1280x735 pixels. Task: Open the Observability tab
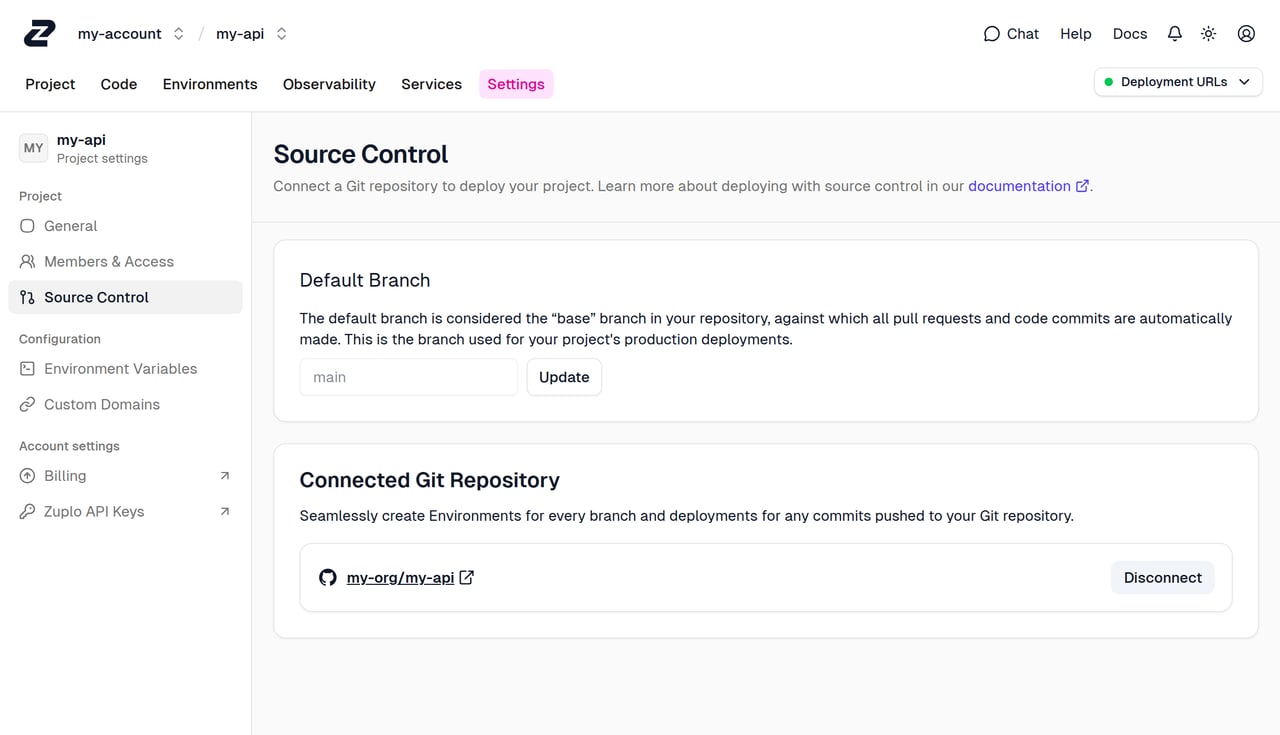329,84
